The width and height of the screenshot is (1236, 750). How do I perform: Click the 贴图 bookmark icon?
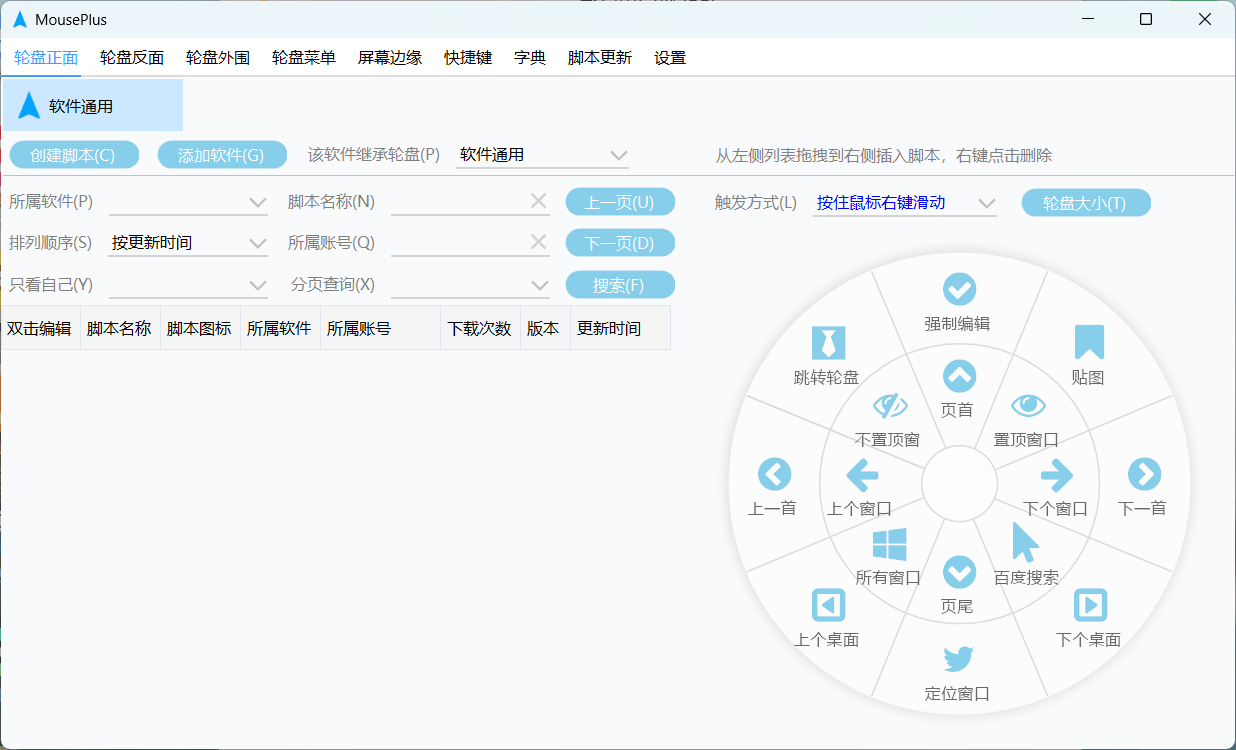click(1088, 342)
